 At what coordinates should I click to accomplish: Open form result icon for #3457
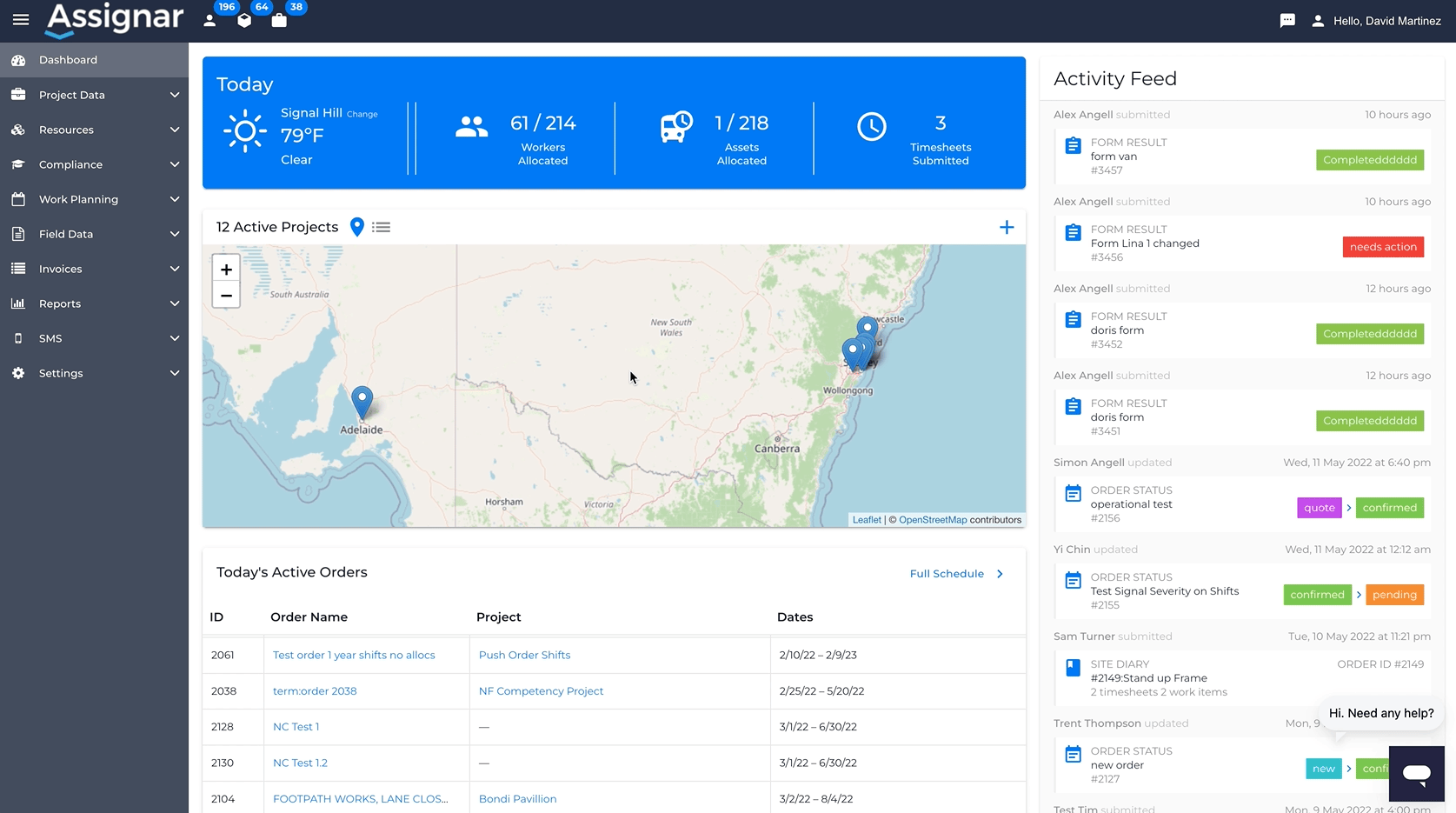coord(1074,146)
